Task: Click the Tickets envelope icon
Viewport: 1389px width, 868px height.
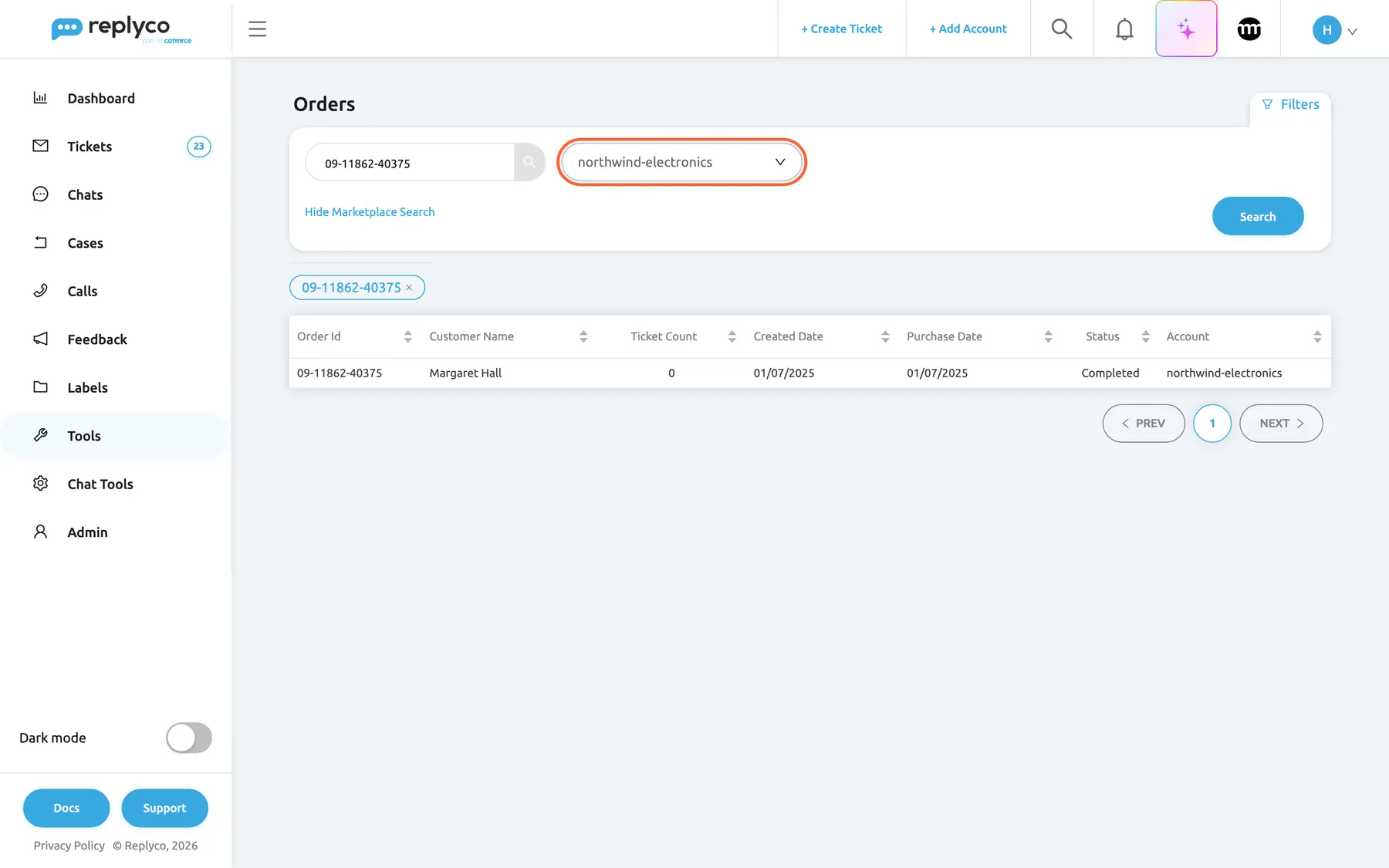Action: pyautogui.click(x=40, y=146)
